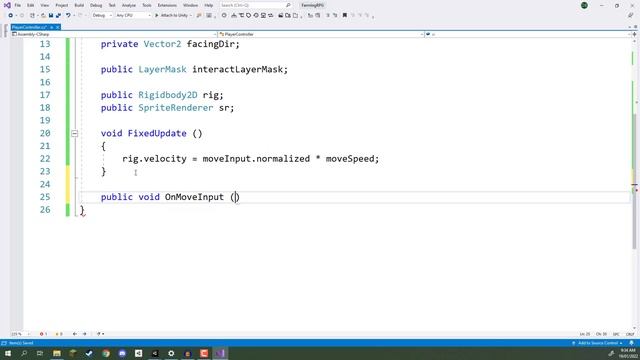Click the SPC indentation indicator
The height and width of the screenshot is (360, 640).
pos(616,334)
